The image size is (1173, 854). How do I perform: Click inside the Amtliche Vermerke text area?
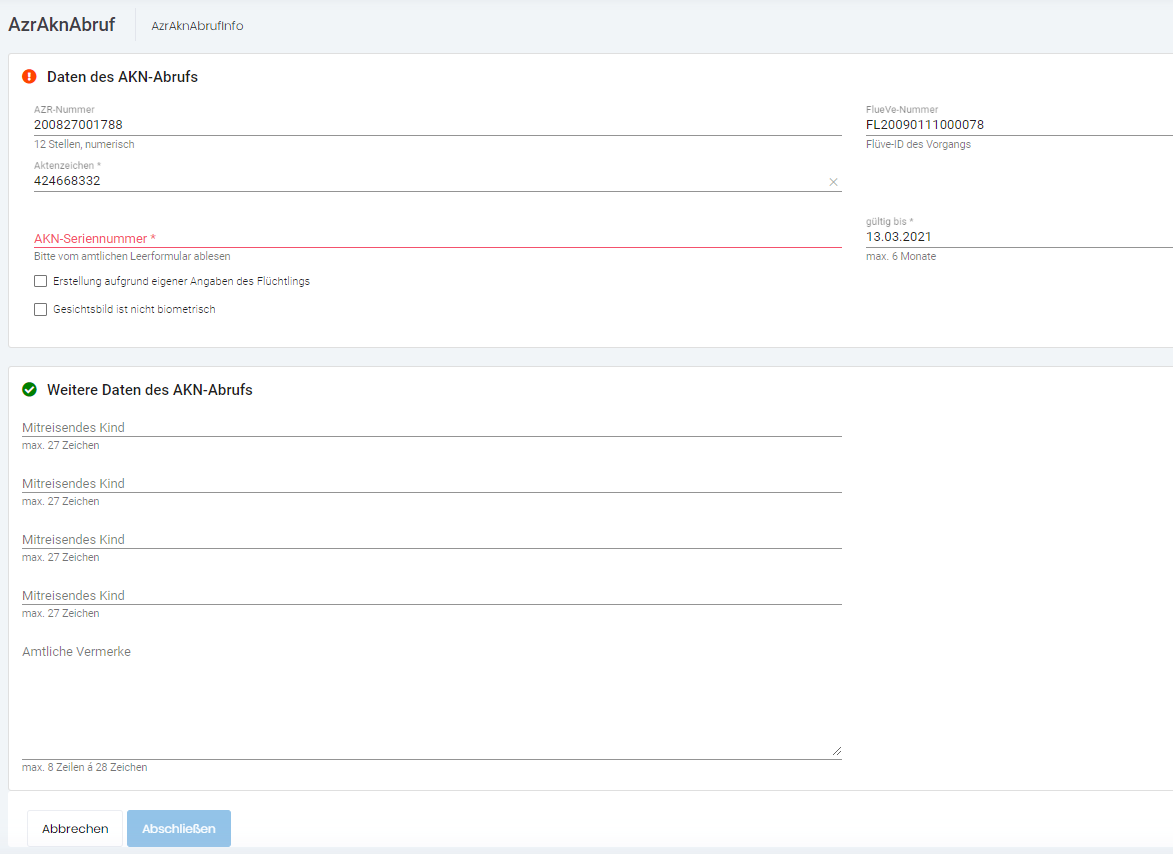(430, 700)
